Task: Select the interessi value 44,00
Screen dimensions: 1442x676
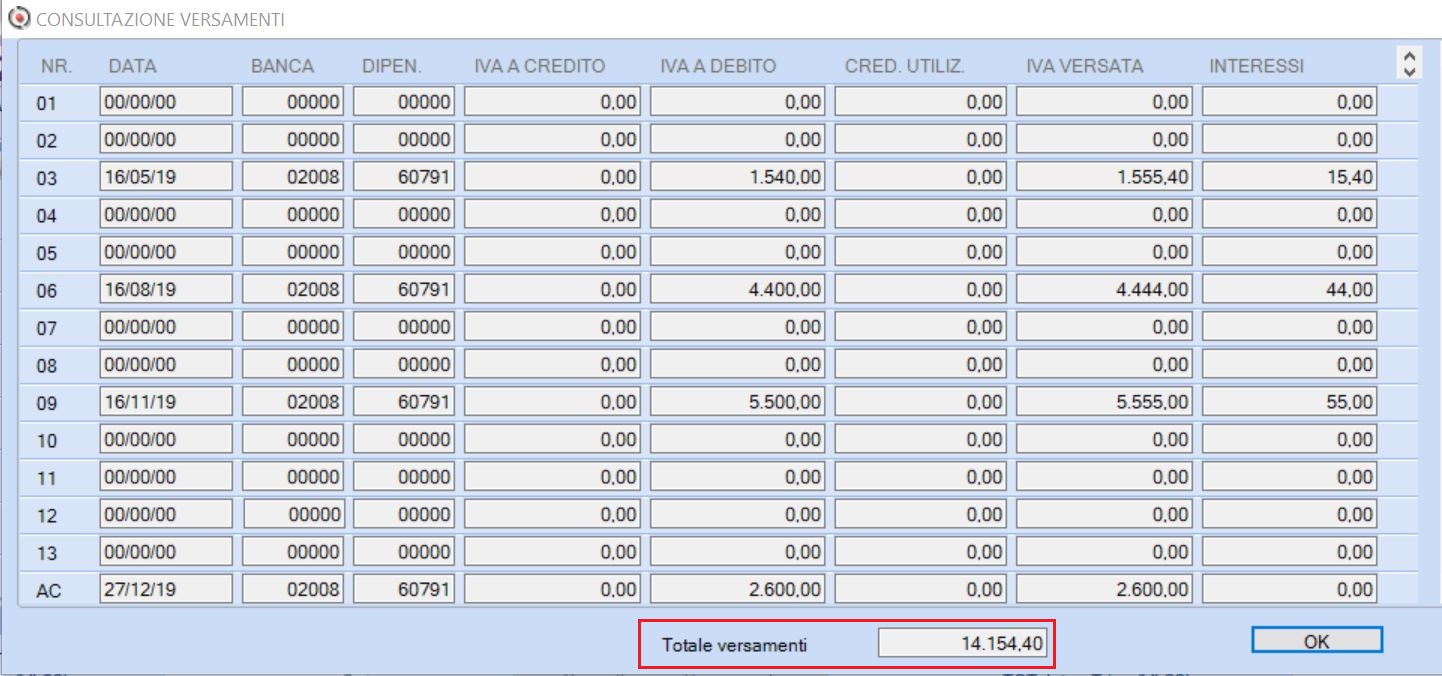Action: [1290, 290]
